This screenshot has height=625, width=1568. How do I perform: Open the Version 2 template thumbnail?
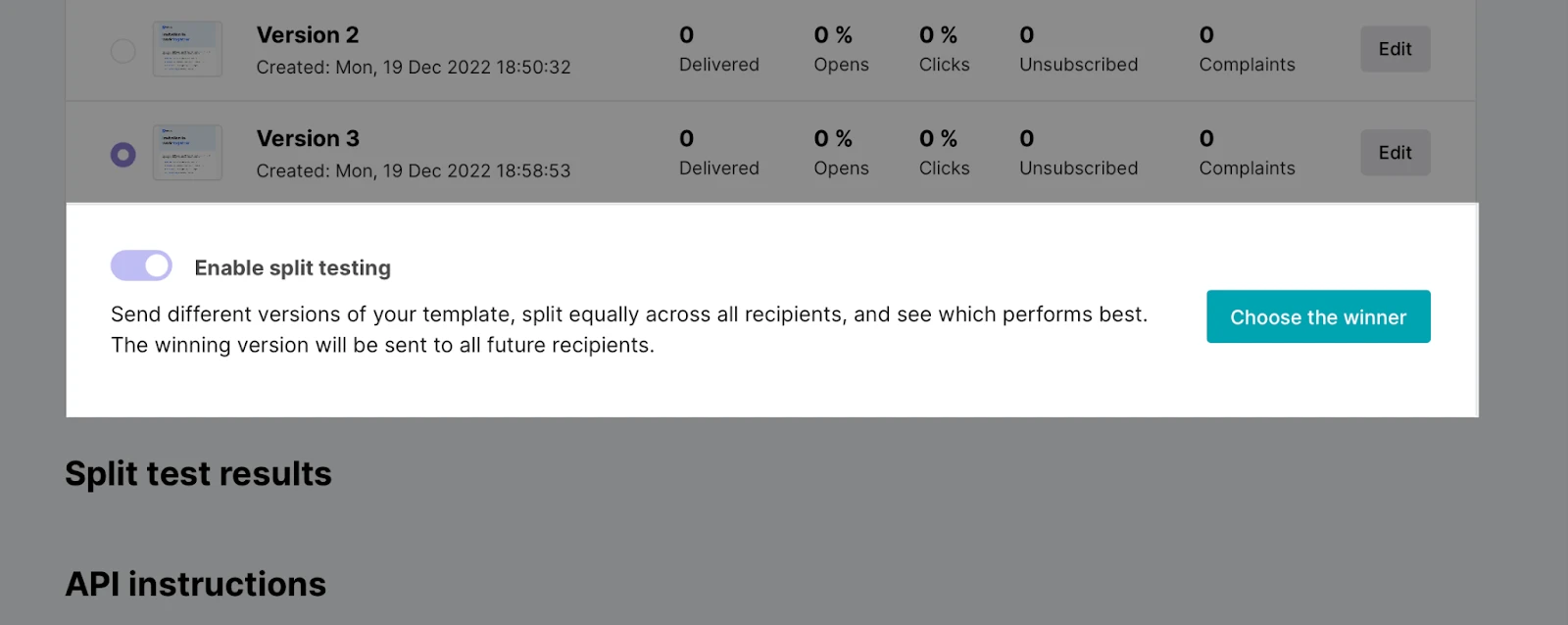coord(187,49)
